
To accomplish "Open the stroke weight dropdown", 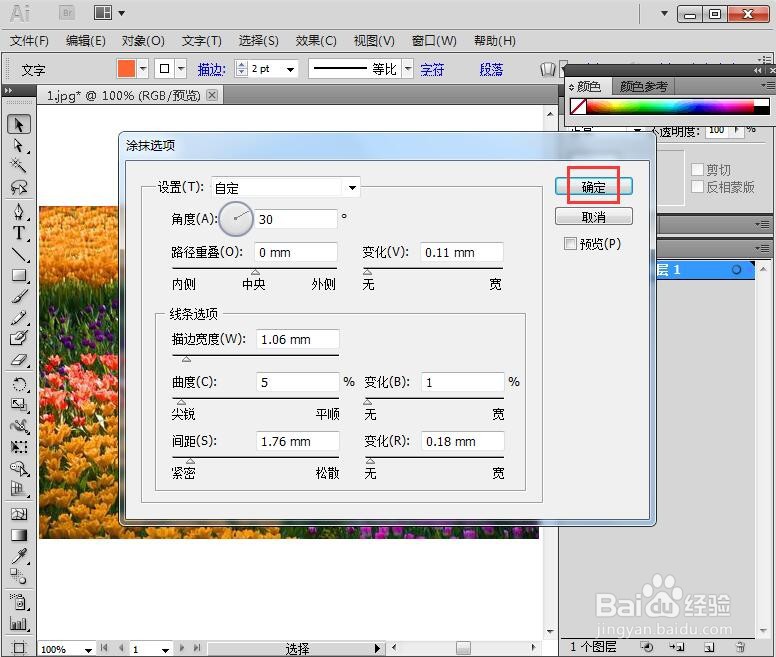I will point(291,69).
